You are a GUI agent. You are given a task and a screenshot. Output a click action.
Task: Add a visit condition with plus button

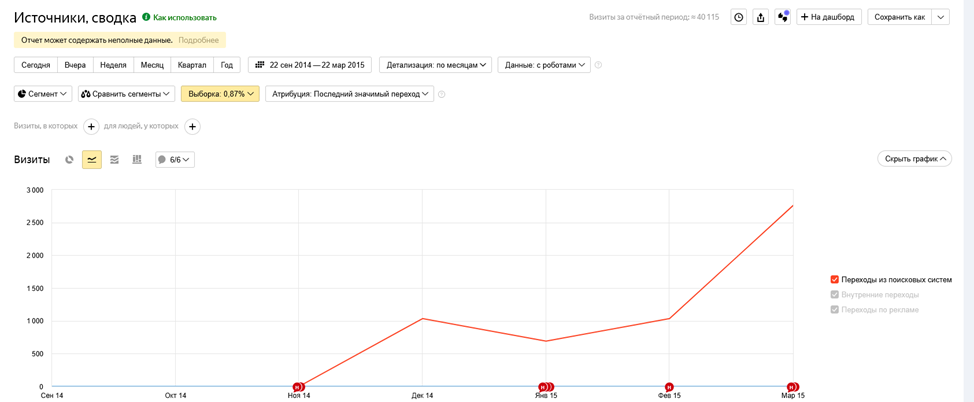(91, 127)
